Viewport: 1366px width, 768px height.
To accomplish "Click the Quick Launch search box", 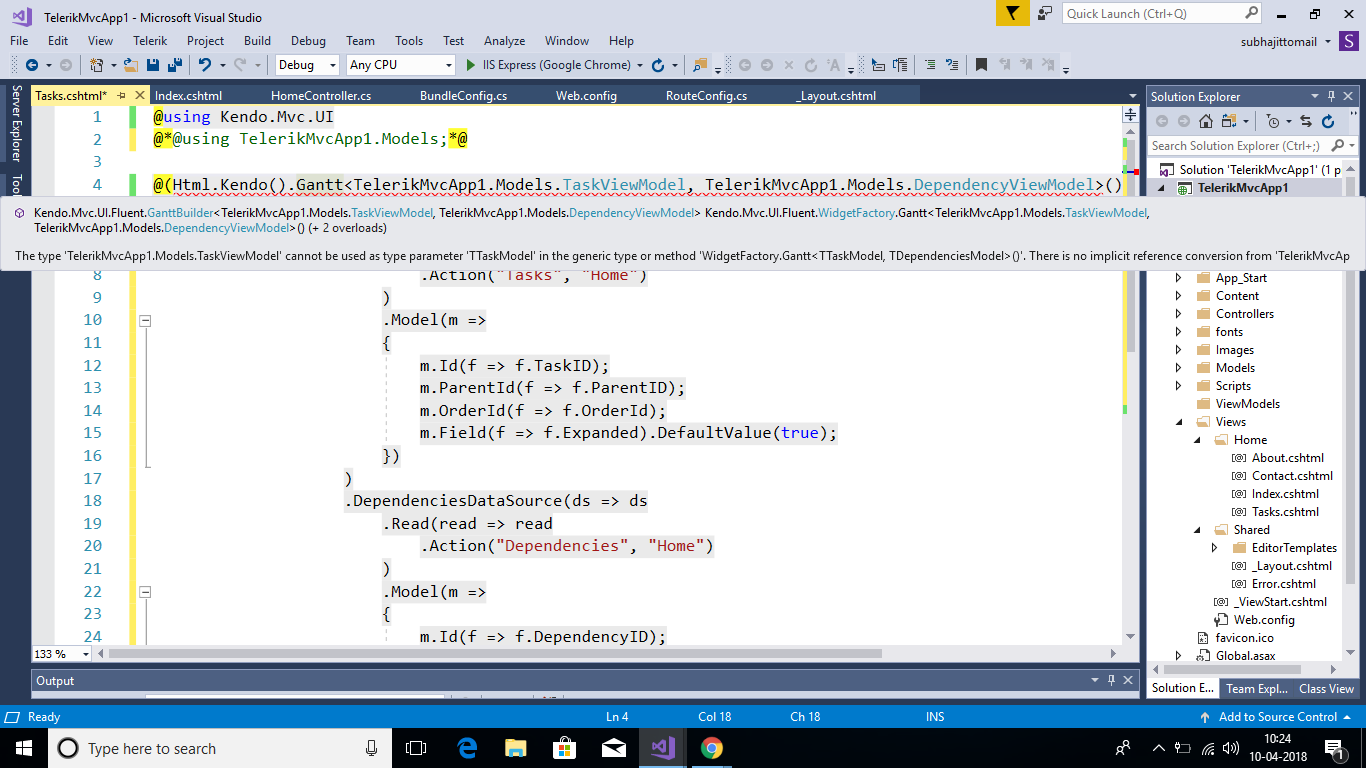I will (1162, 13).
